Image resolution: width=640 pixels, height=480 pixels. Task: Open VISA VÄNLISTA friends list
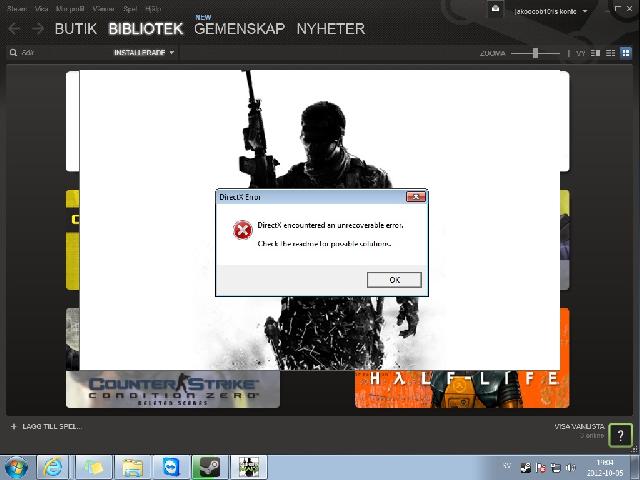pos(579,427)
